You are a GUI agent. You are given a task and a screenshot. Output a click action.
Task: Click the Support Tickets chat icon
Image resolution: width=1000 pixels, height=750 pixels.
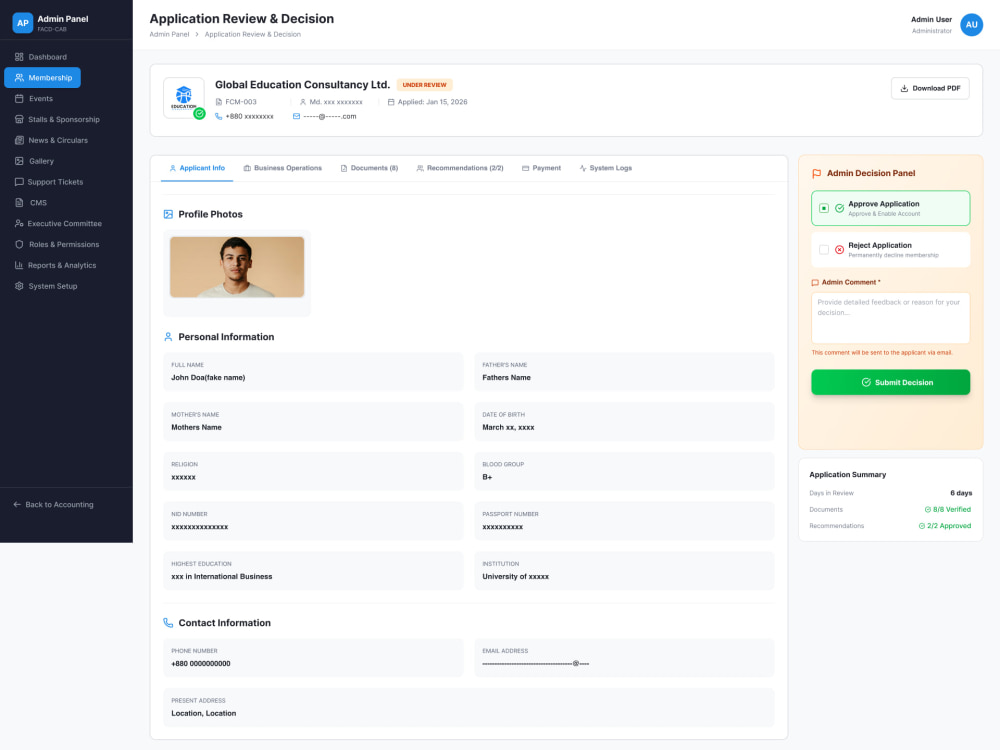point(19,182)
